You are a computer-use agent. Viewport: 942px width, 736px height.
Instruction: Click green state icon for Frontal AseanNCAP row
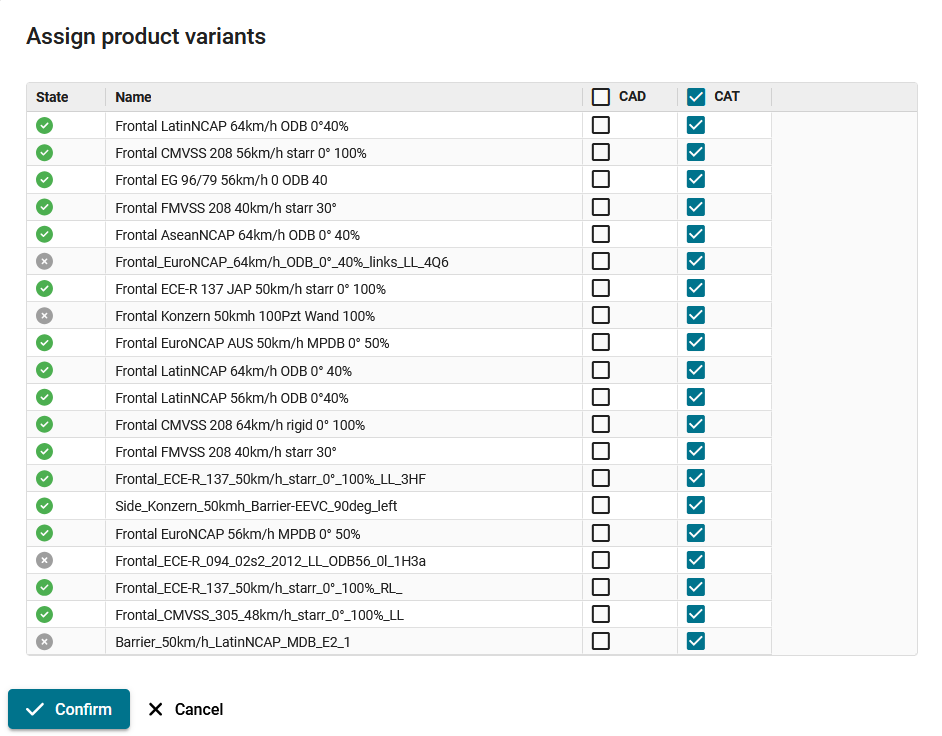click(44, 234)
